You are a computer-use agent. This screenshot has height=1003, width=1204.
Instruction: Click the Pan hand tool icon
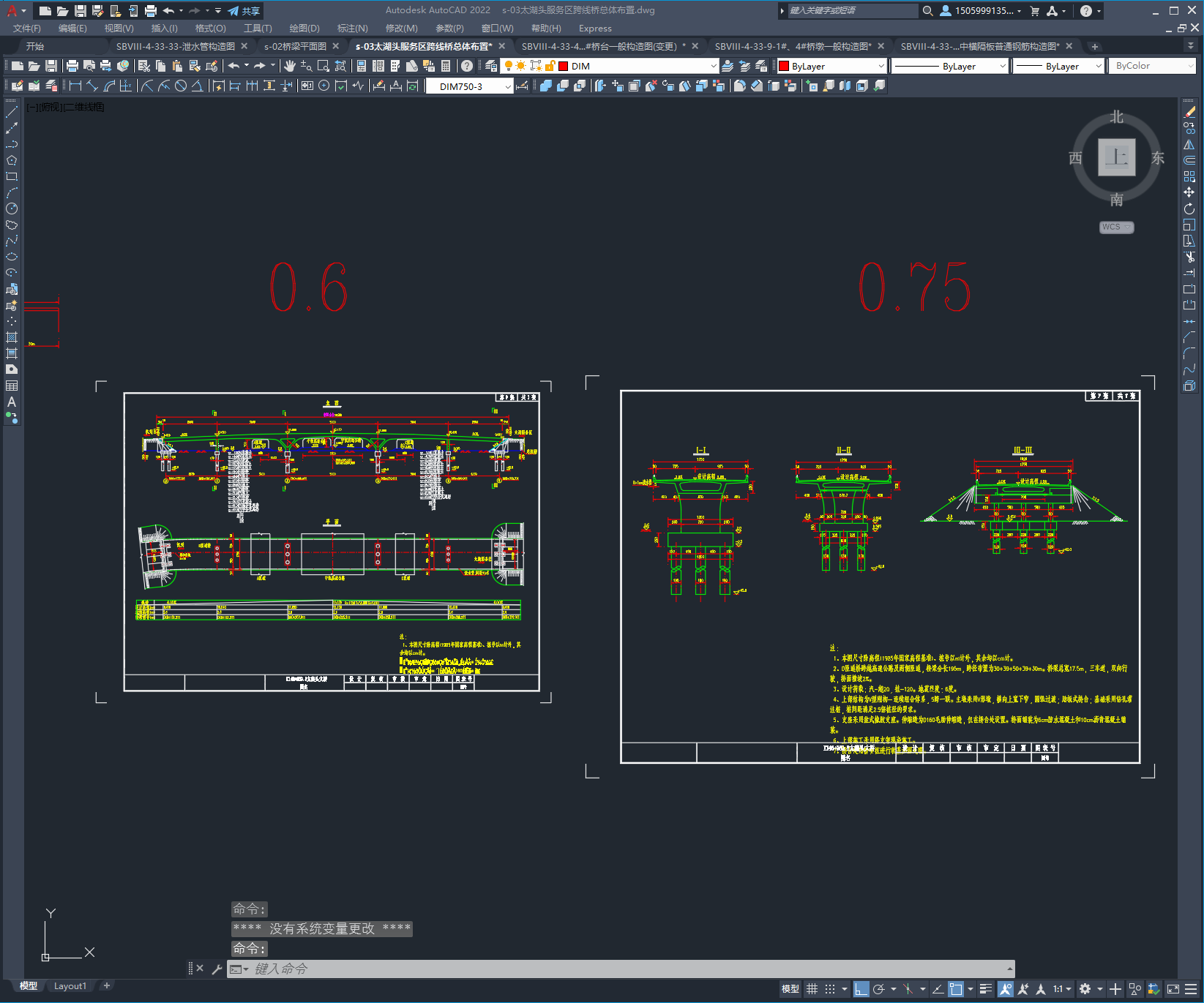[289, 66]
